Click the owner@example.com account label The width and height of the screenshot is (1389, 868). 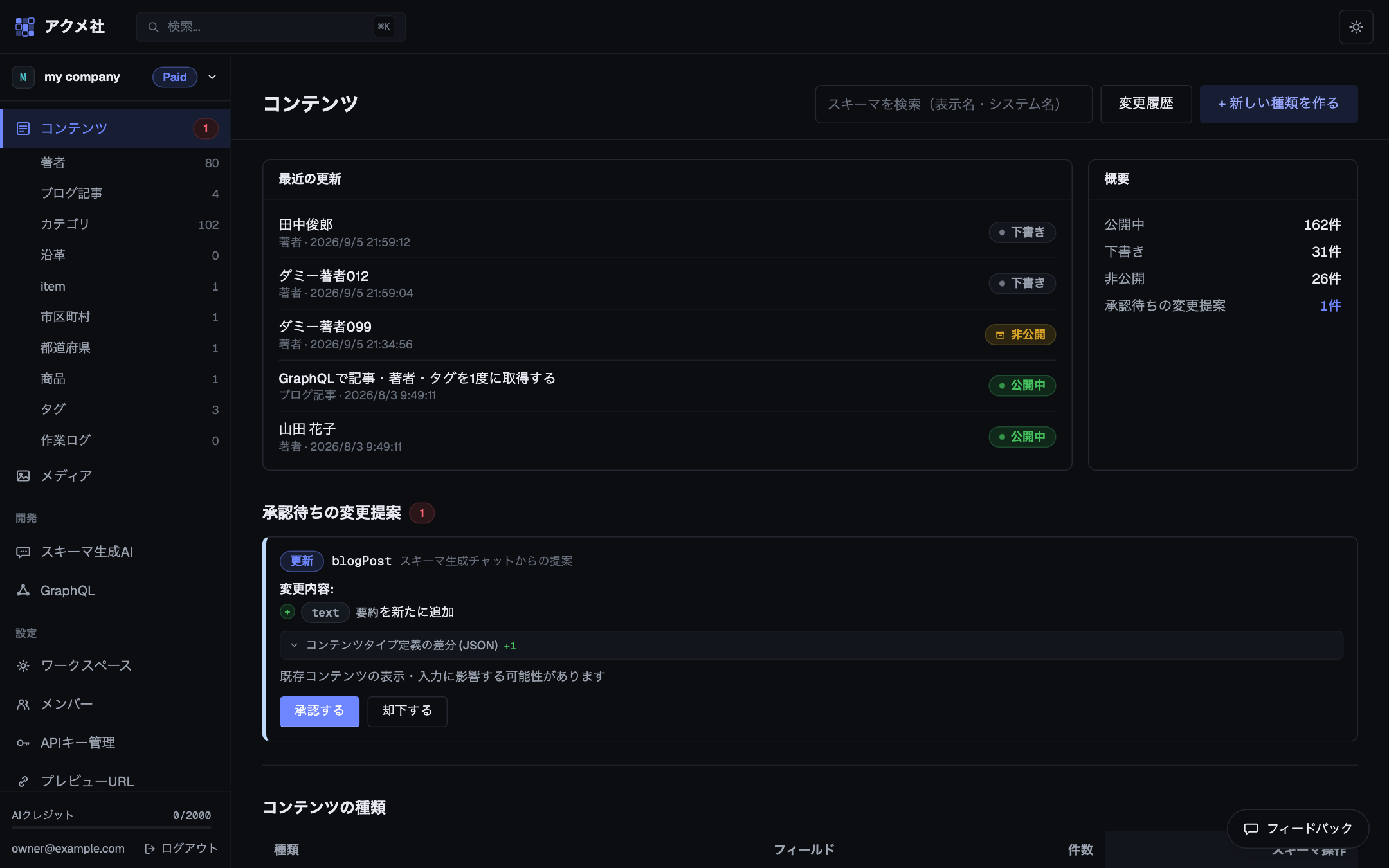coord(68,849)
